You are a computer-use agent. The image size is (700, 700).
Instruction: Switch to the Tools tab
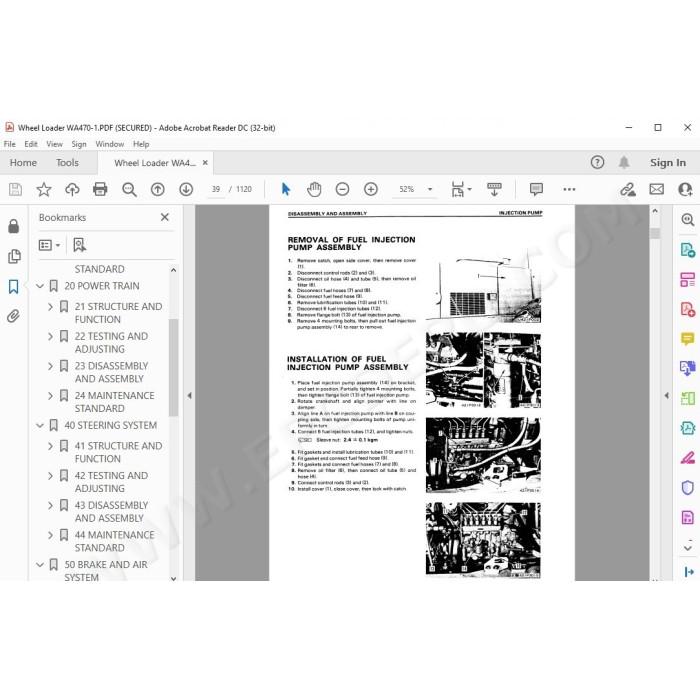point(67,162)
